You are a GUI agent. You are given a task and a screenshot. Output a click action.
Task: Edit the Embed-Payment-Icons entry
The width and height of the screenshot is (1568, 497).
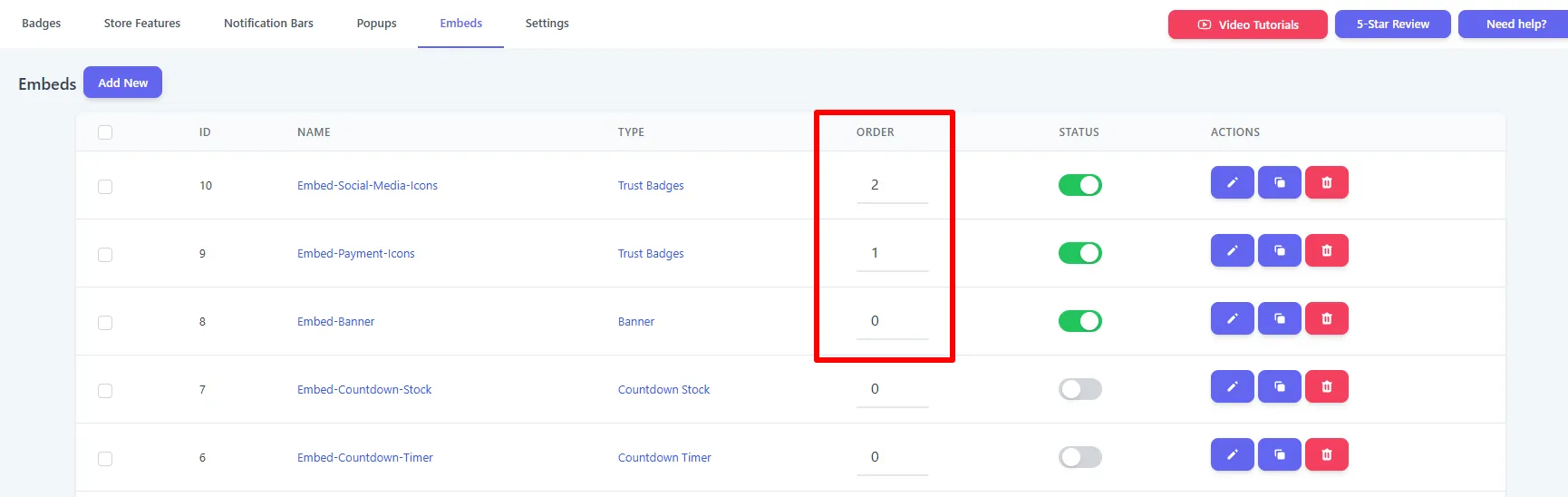point(1232,250)
